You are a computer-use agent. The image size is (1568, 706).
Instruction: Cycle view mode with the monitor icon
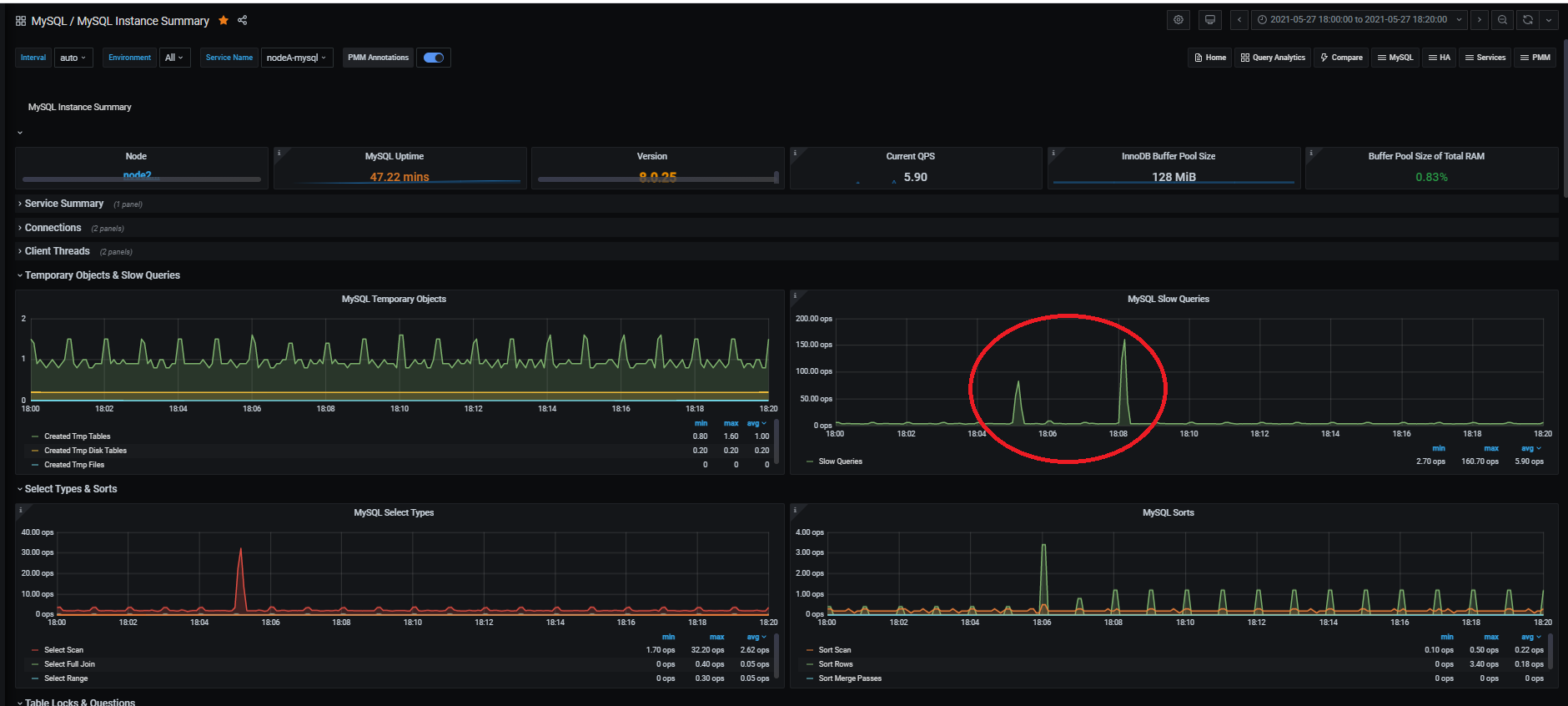[1210, 20]
